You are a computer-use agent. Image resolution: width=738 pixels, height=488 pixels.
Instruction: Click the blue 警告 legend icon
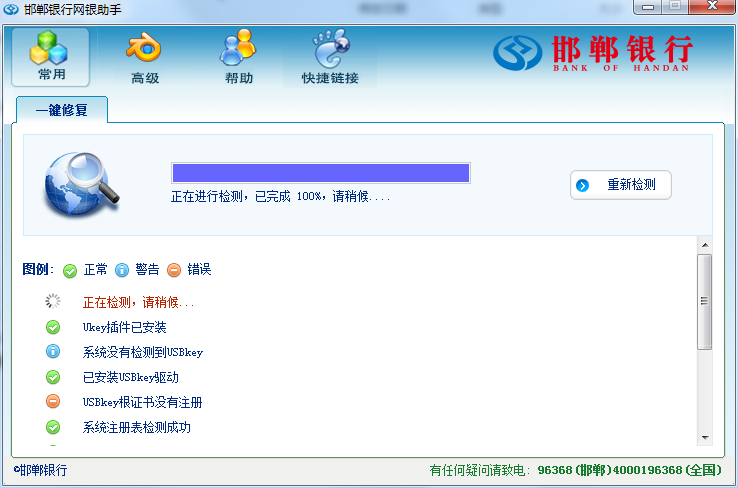122,270
